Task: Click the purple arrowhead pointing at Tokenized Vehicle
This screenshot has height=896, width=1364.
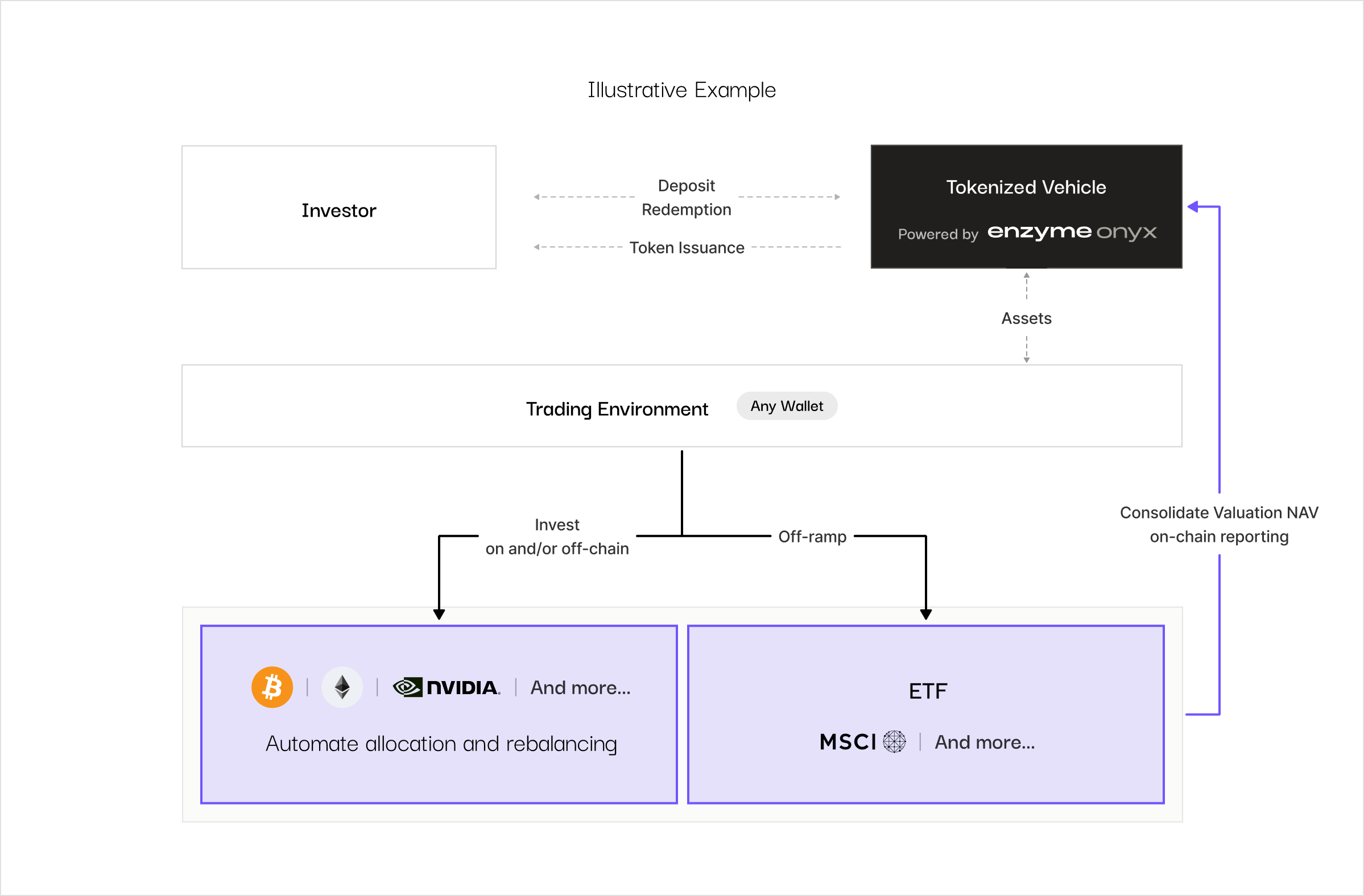Action: pyautogui.click(x=1193, y=207)
